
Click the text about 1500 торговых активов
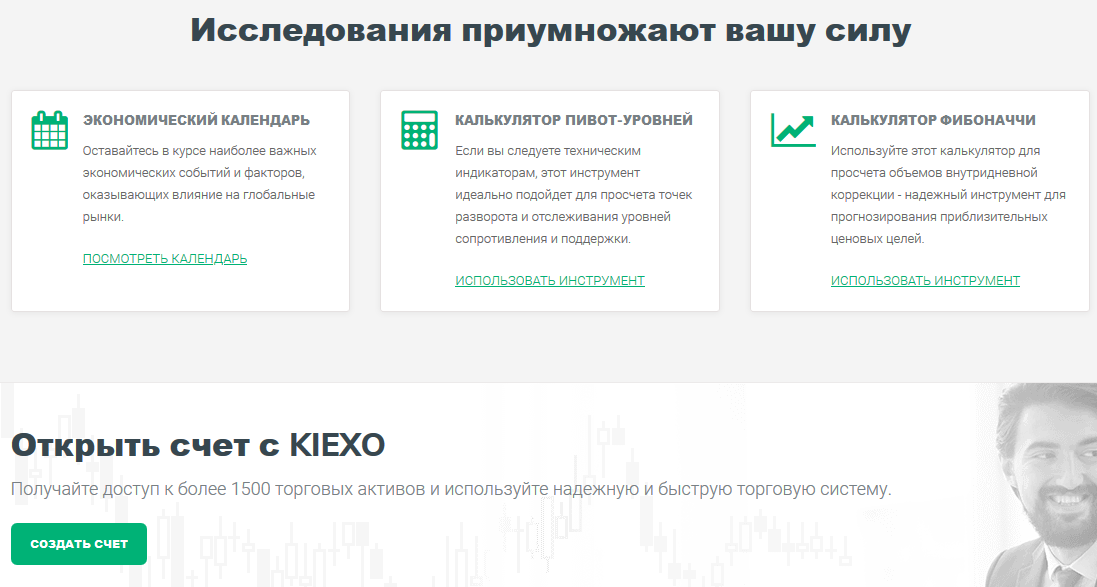(x=451, y=488)
